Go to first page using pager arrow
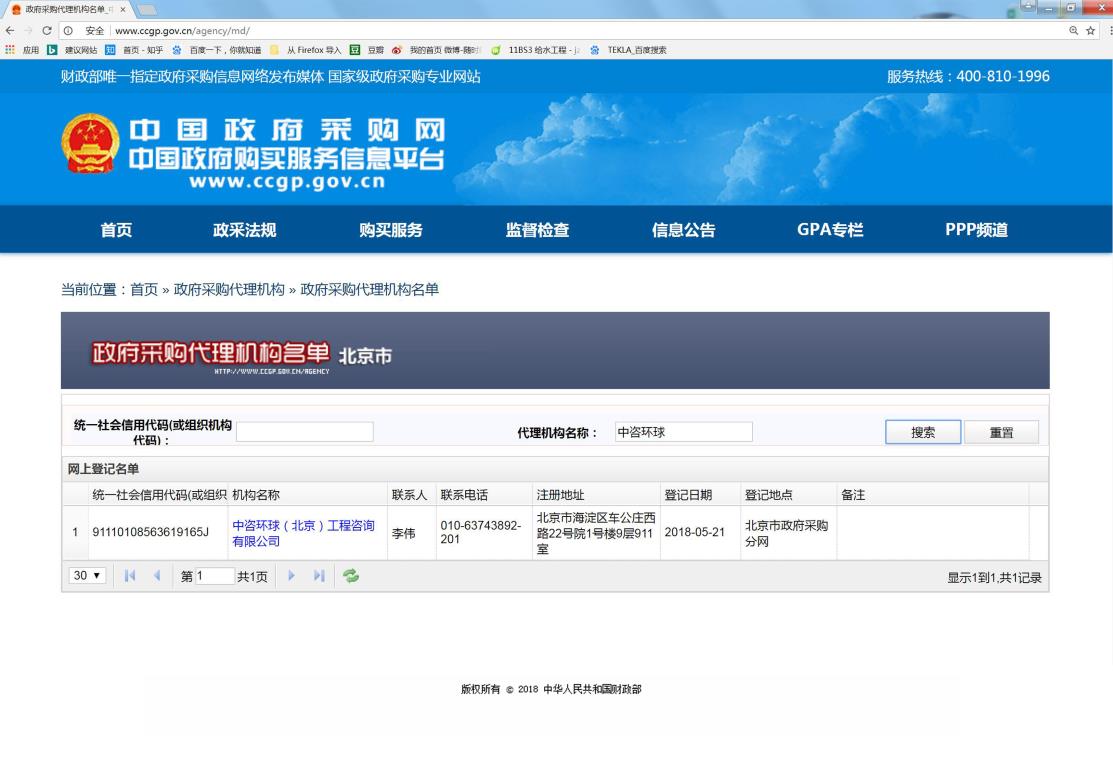Viewport: 1113px width, 768px height. tap(129, 576)
